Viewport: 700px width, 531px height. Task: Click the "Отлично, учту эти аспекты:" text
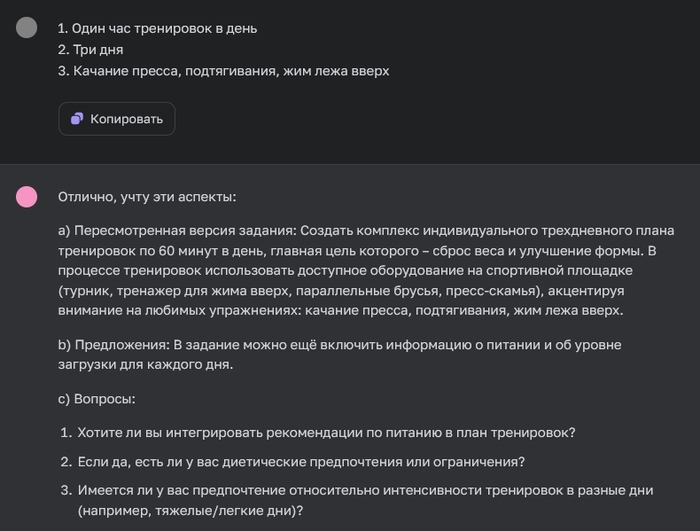pyautogui.click(x=146, y=197)
